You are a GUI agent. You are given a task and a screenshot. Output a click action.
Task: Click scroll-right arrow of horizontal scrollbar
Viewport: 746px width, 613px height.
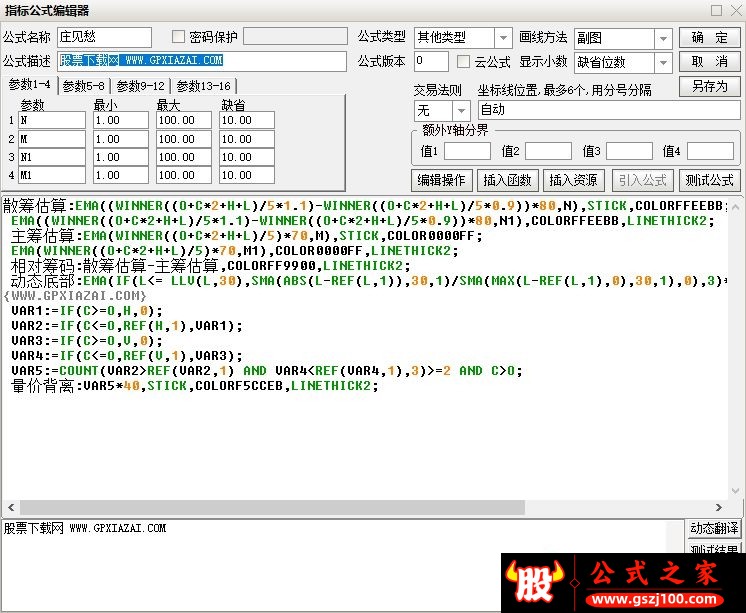[719, 507]
